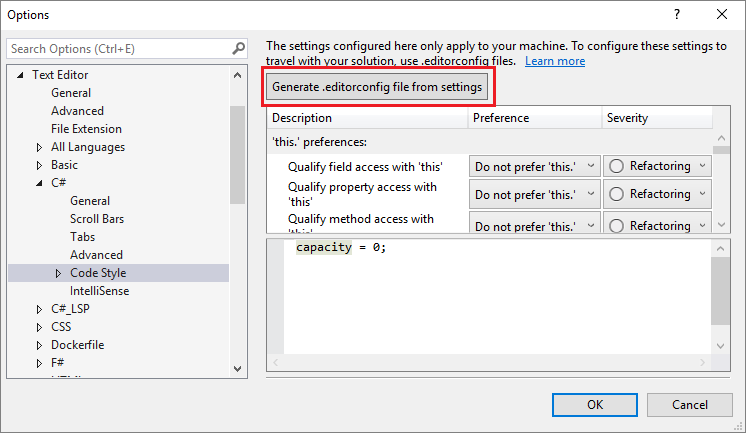Click the code preview scroll-down arrow
The image size is (746, 433).
[720, 346]
